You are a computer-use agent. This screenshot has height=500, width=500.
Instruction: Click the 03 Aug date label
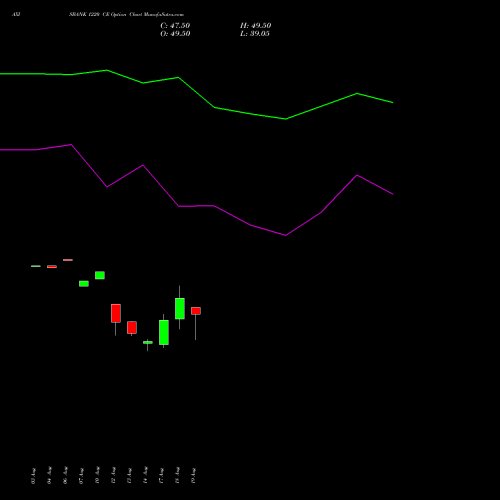[x=33, y=476]
